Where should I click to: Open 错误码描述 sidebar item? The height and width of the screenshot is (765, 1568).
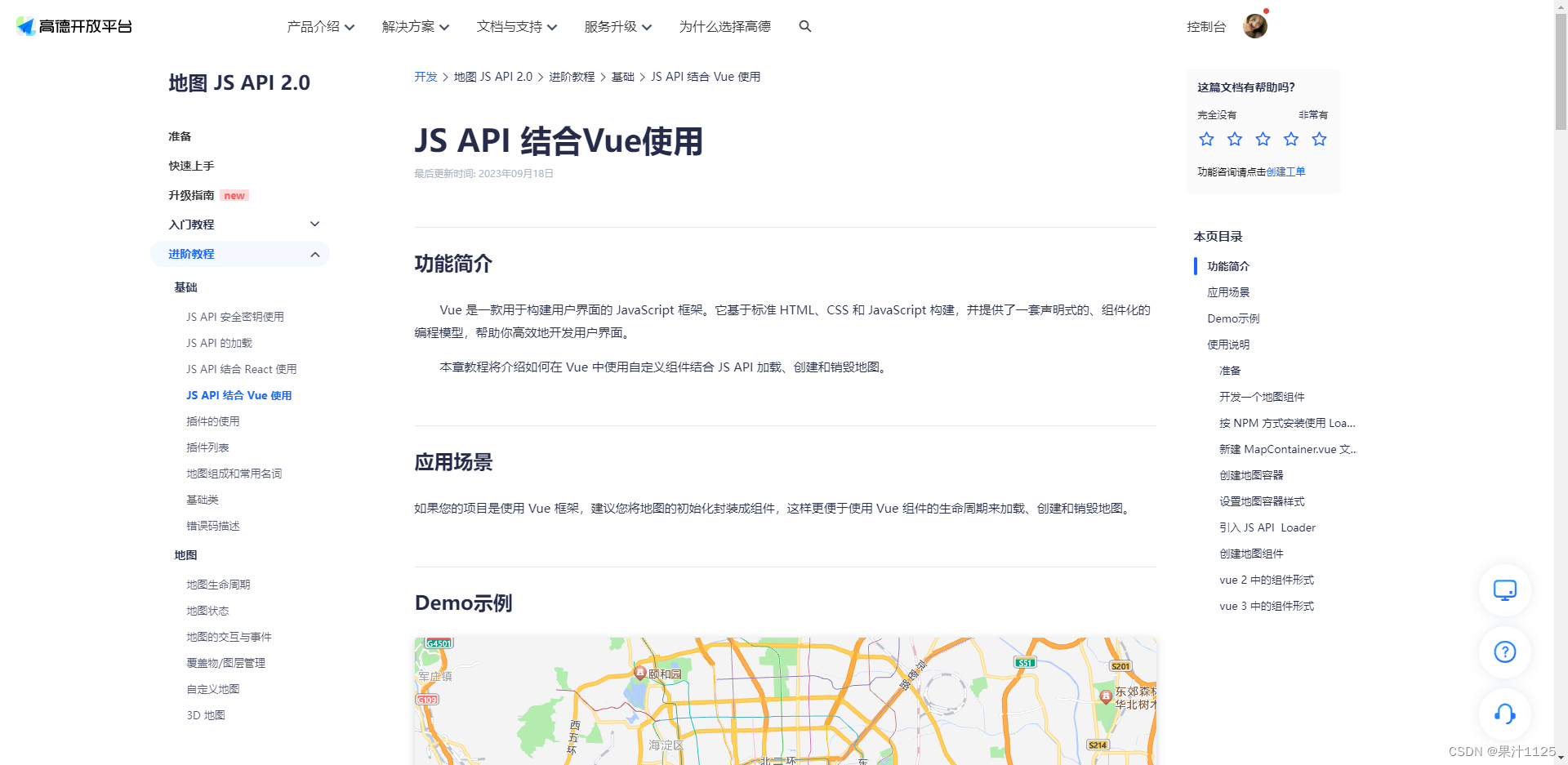click(x=213, y=526)
